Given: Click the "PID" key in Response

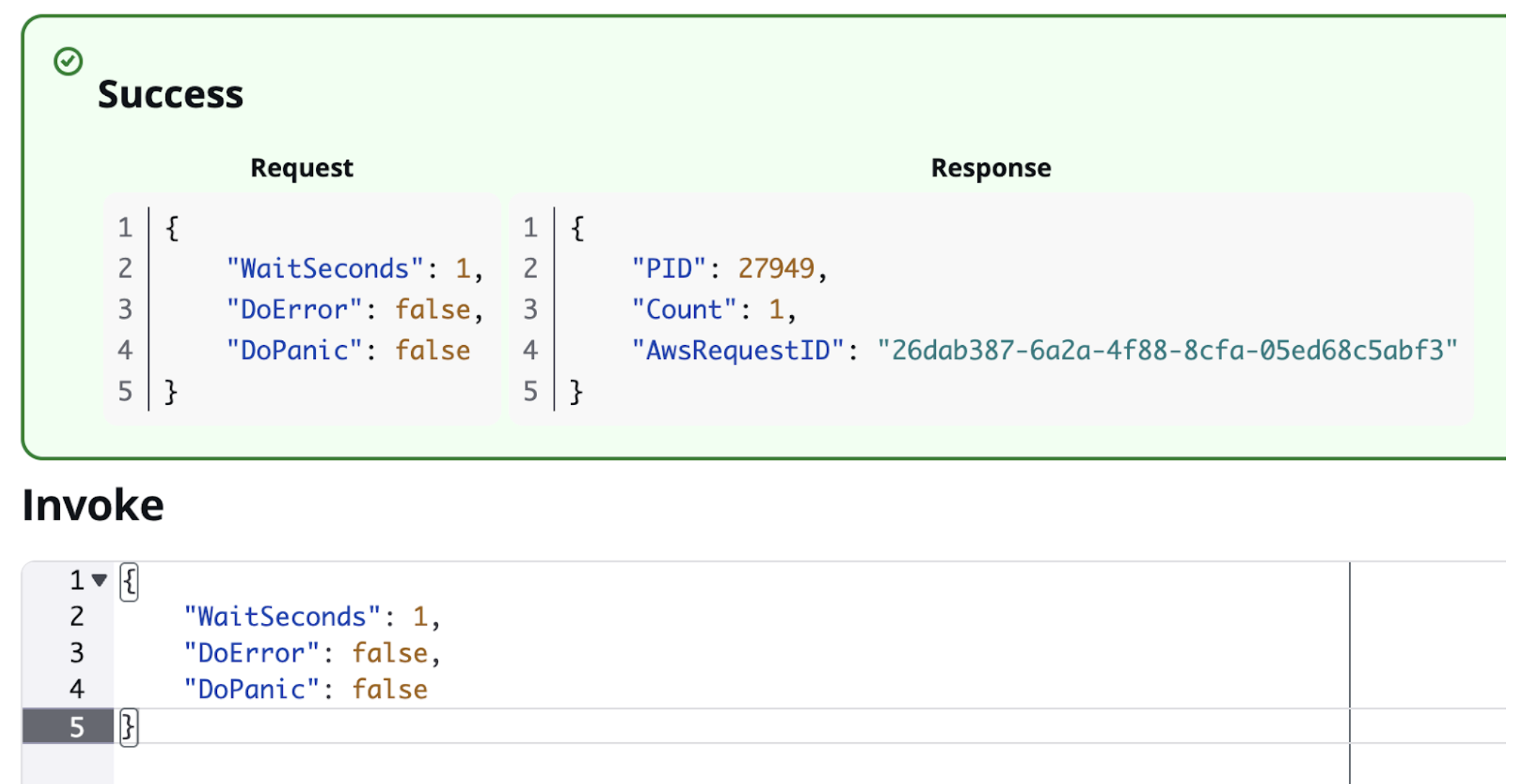Looking at the screenshot, I should [668, 269].
